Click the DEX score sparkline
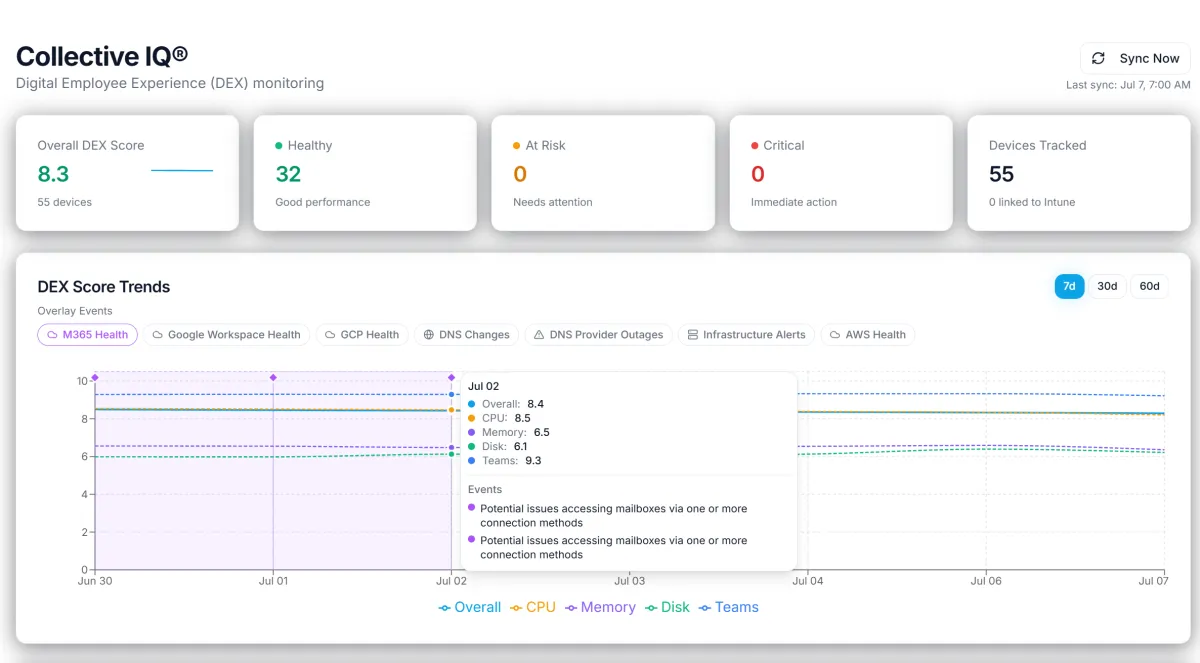Image resolution: width=1200 pixels, height=663 pixels. click(x=182, y=171)
